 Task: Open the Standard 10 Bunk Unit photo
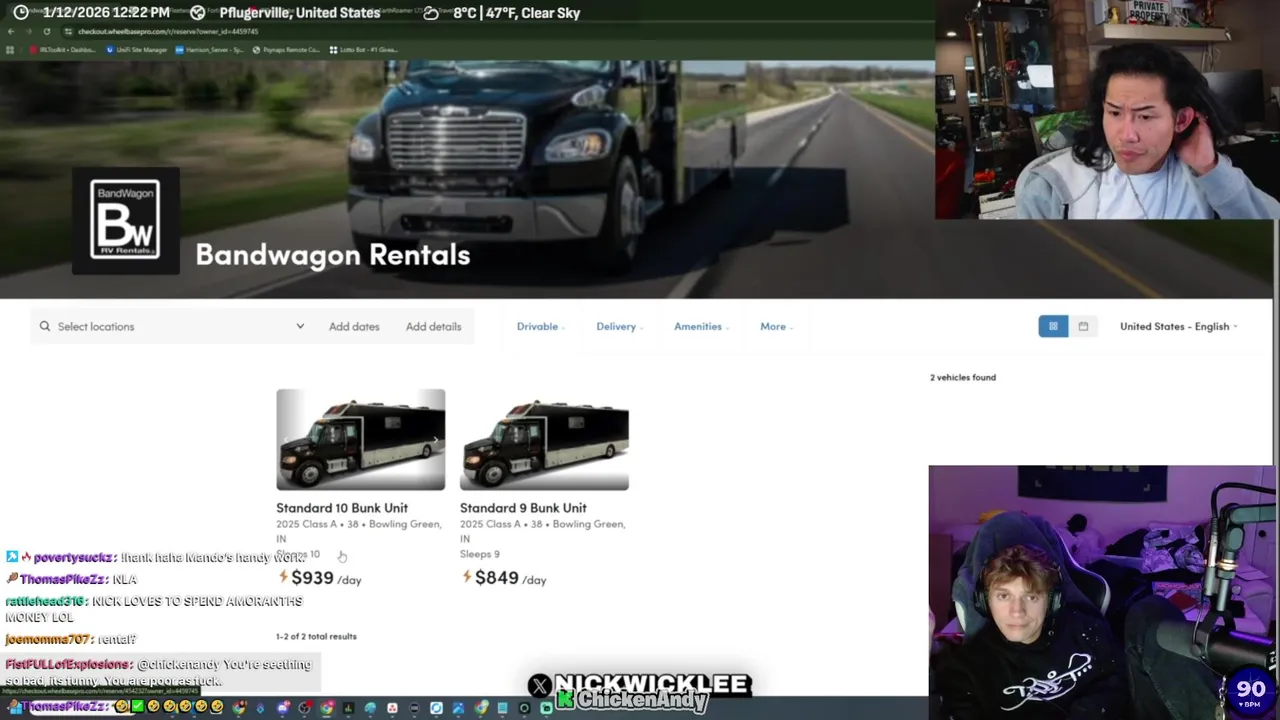(x=361, y=440)
